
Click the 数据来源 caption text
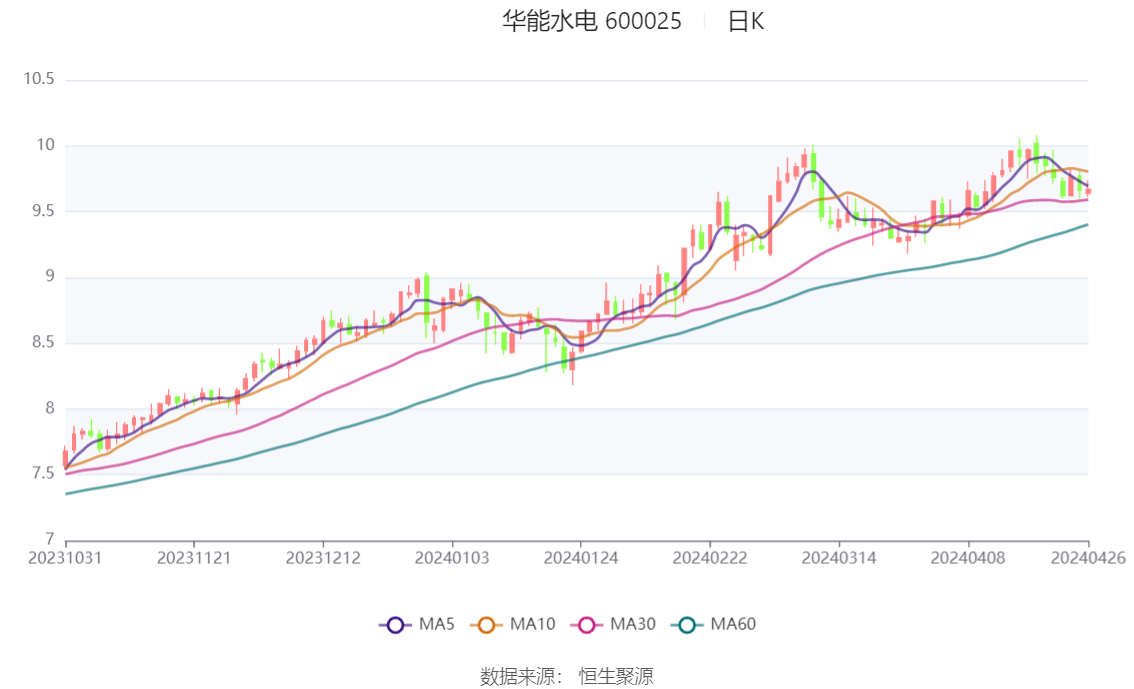518,677
